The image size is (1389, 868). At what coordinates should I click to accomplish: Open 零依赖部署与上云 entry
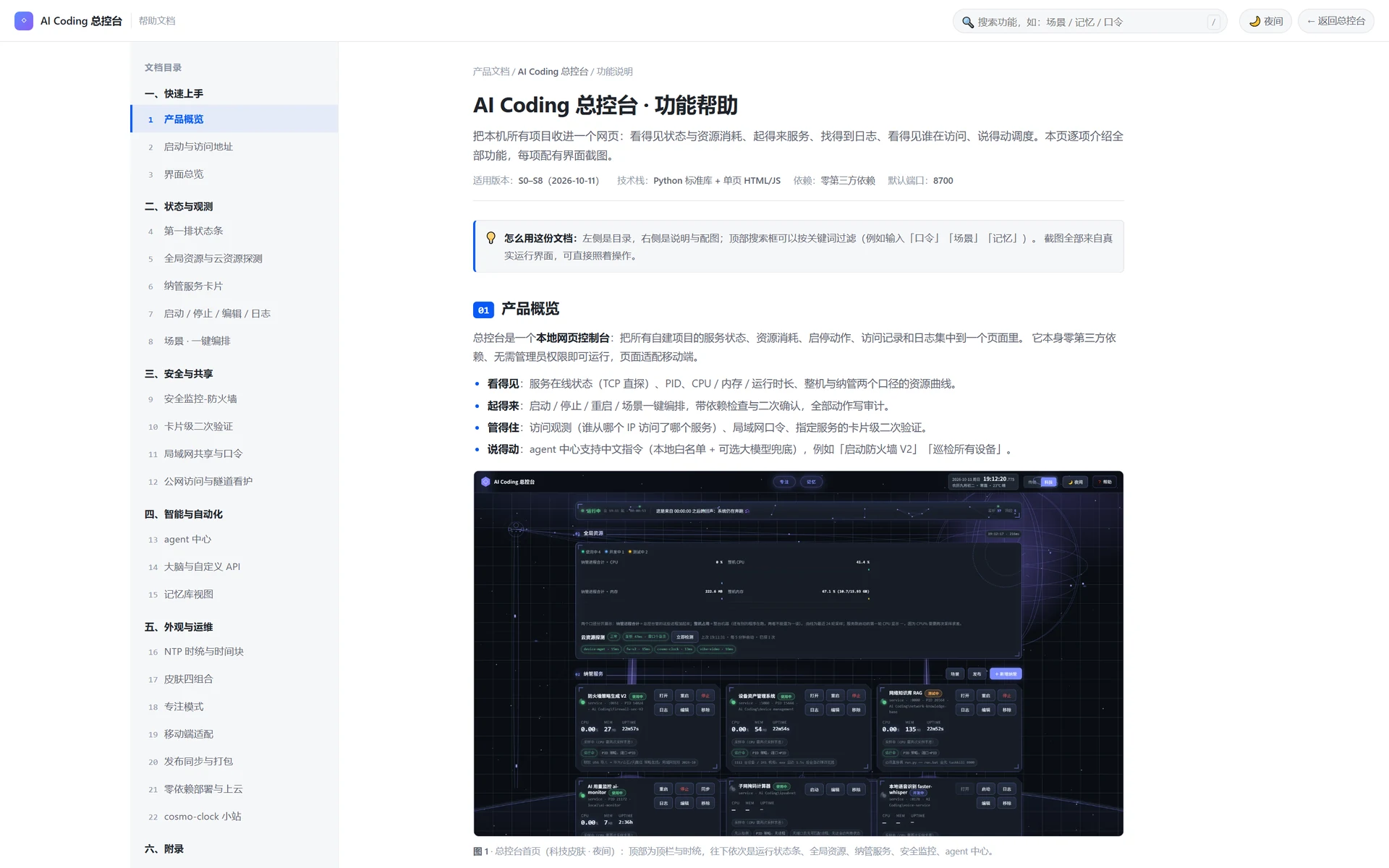tap(234, 789)
